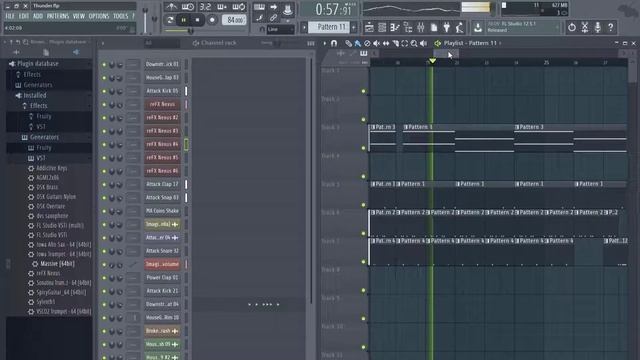Select the reFX Nexus #6 channel button
The width and height of the screenshot is (640, 360).
[x=162, y=171]
